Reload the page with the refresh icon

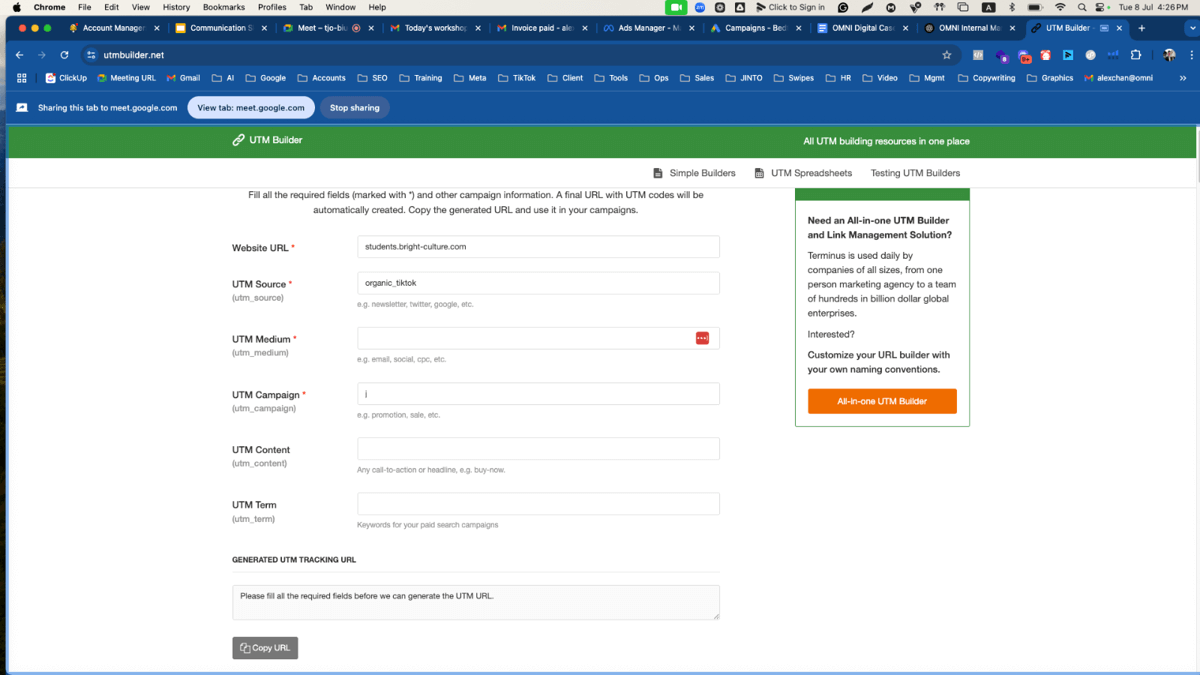coord(64,55)
